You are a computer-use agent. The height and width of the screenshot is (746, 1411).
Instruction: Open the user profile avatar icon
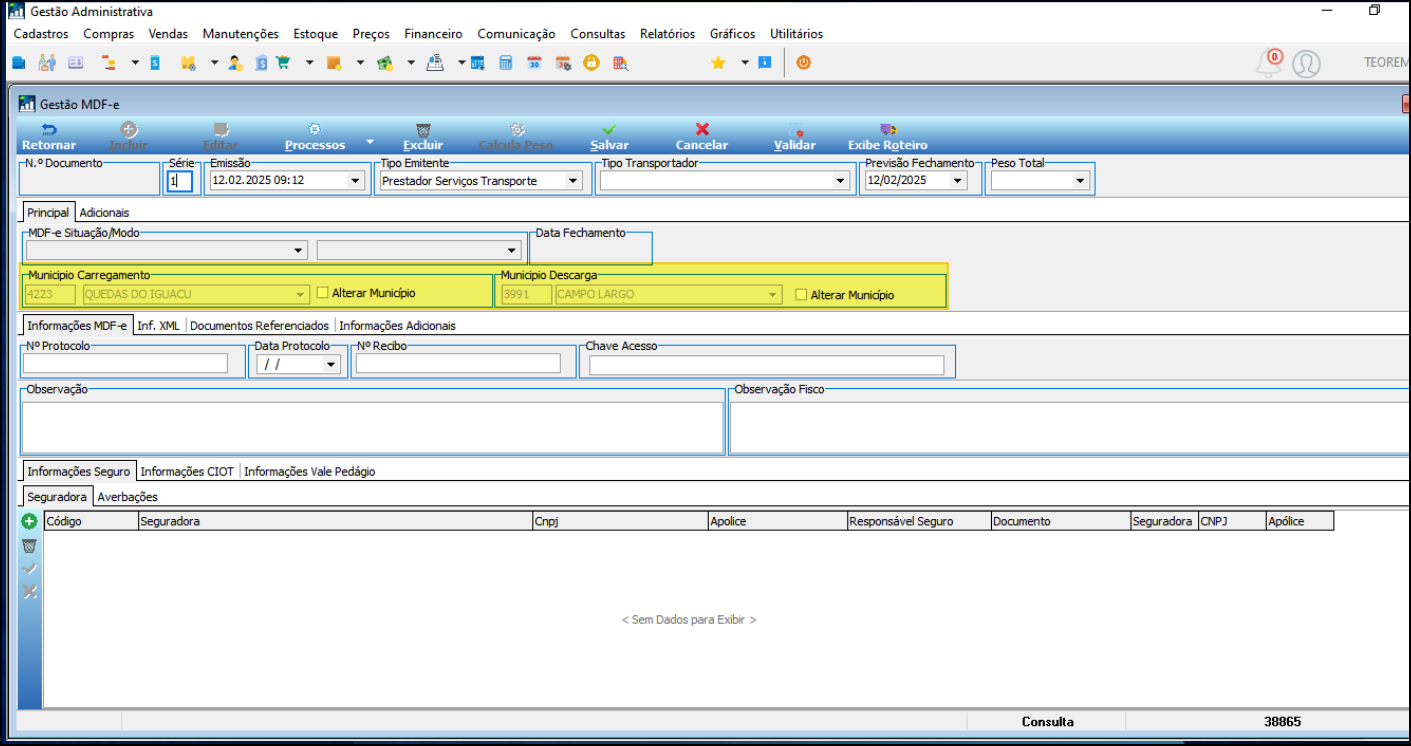pos(1306,64)
